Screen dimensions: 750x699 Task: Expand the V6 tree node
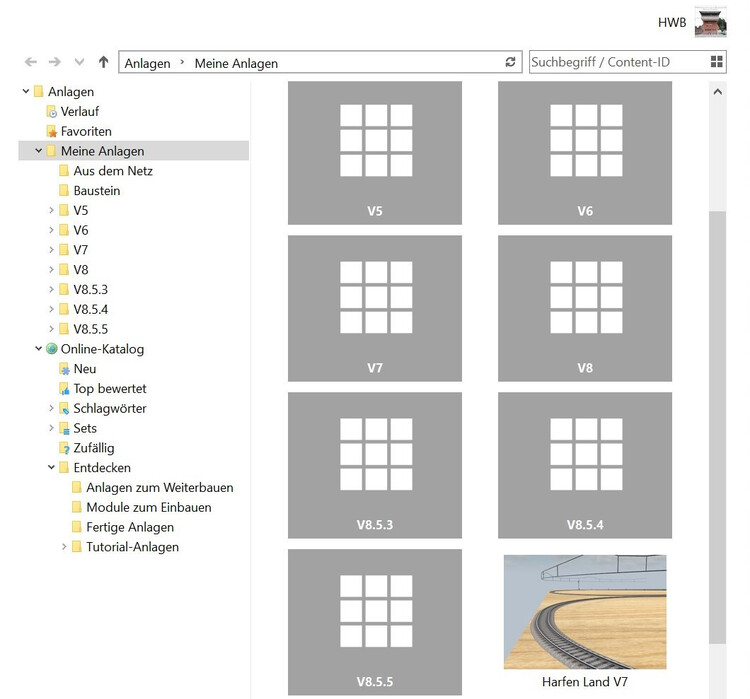click(x=51, y=230)
